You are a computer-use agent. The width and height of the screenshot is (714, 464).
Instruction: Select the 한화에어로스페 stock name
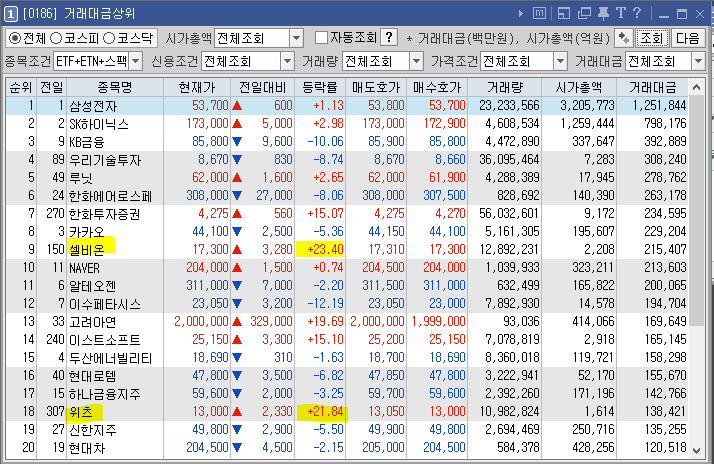[110, 196]
